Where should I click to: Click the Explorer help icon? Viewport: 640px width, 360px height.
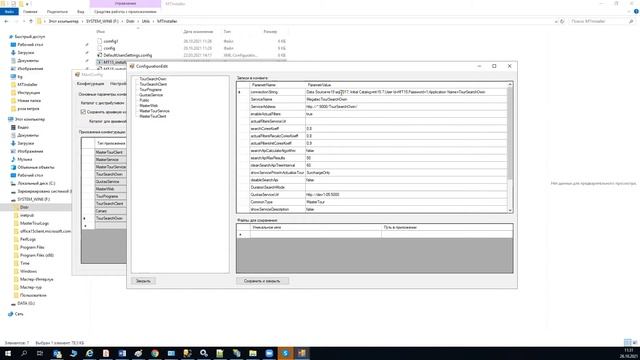tap(636, 12)
